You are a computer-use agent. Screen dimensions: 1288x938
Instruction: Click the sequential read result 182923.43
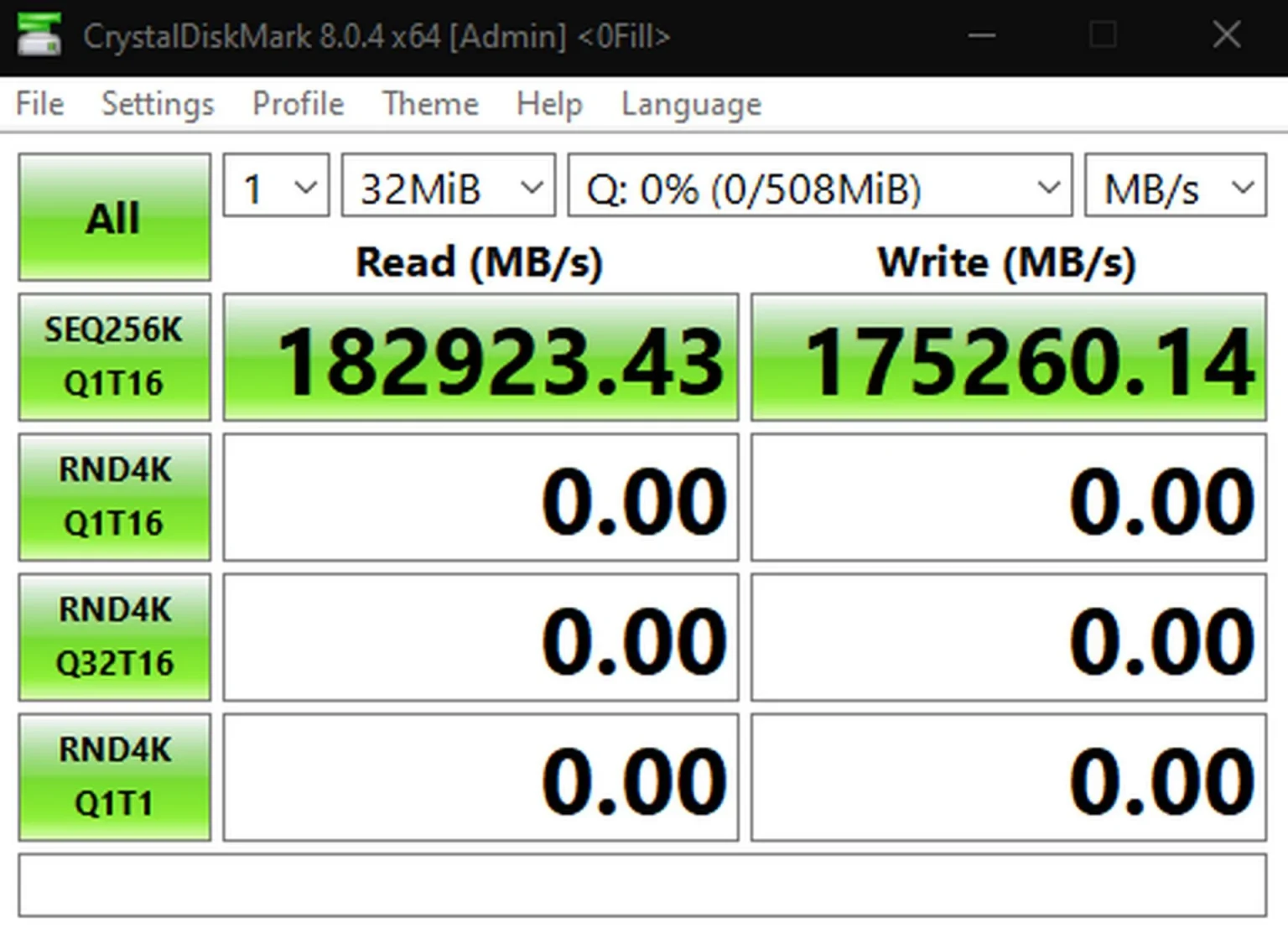pyautogui.click(x=480, y=358)
